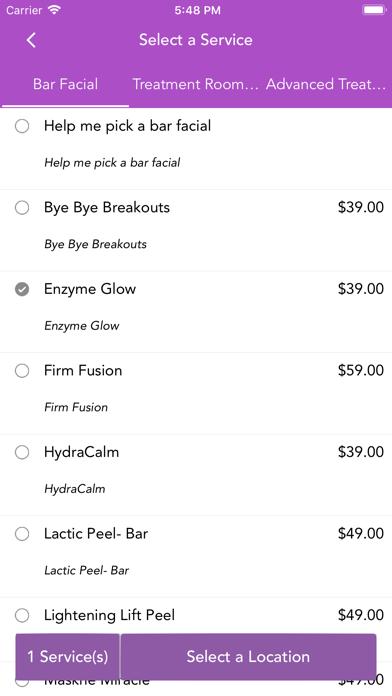Tap the $49.00 Lactic Peel price
The image size is (392, 696).
(x=360, y=533)
